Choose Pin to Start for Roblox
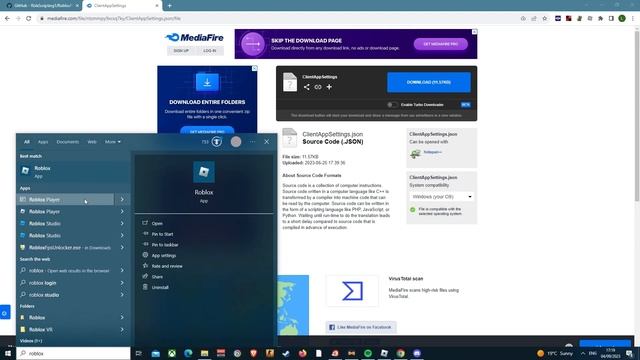The height and width of the screenshot is (360, 640). click(162, 234)
